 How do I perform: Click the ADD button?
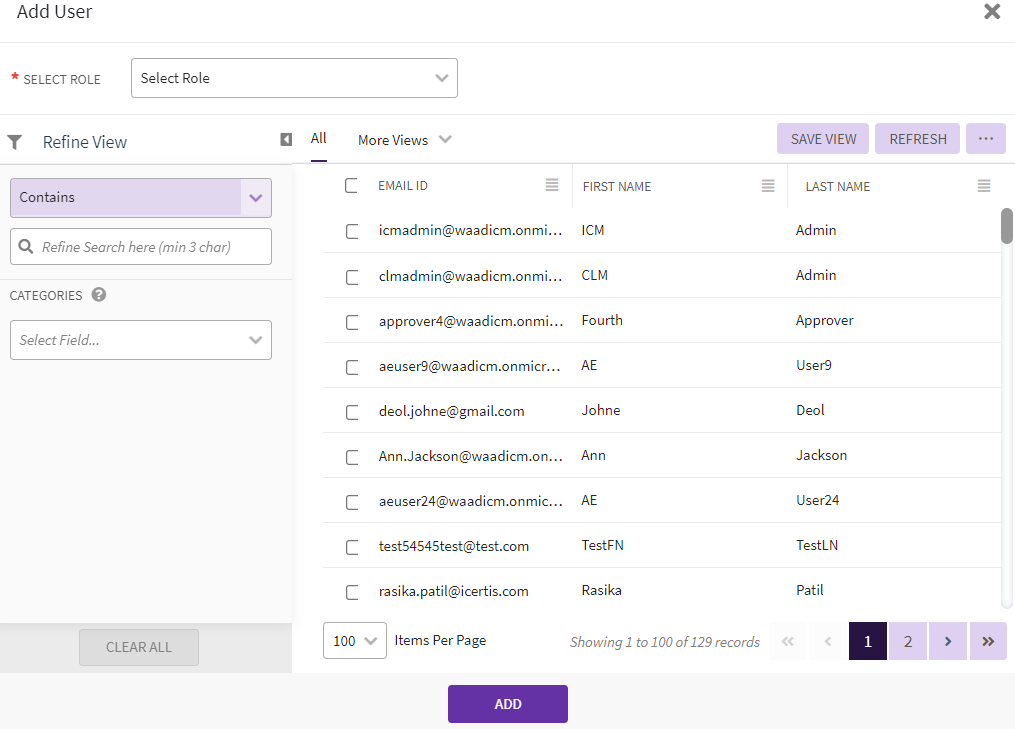point(507,704)
